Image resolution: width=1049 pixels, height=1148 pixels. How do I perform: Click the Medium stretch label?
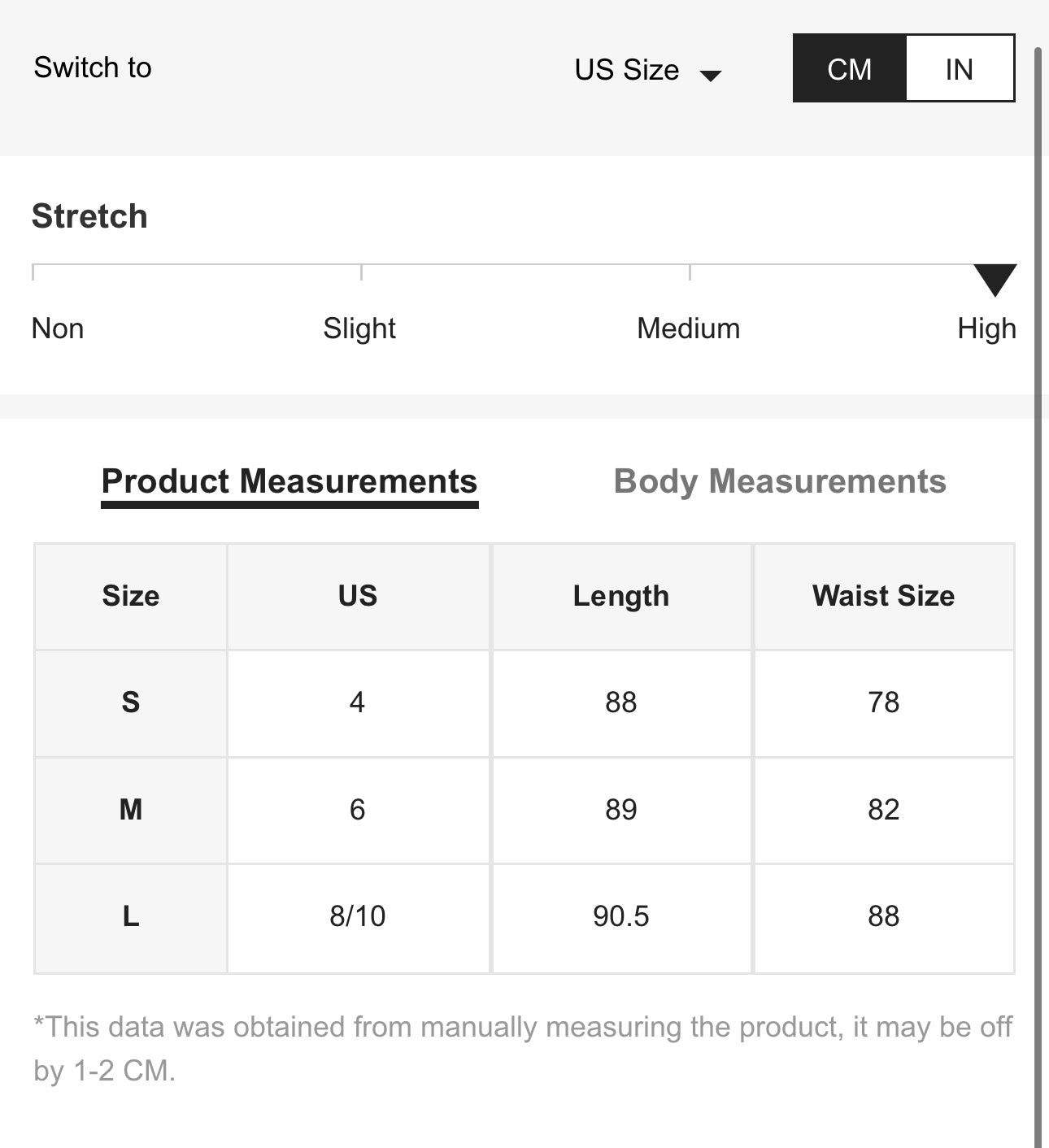pyautogui.click(x=688, y=328)
